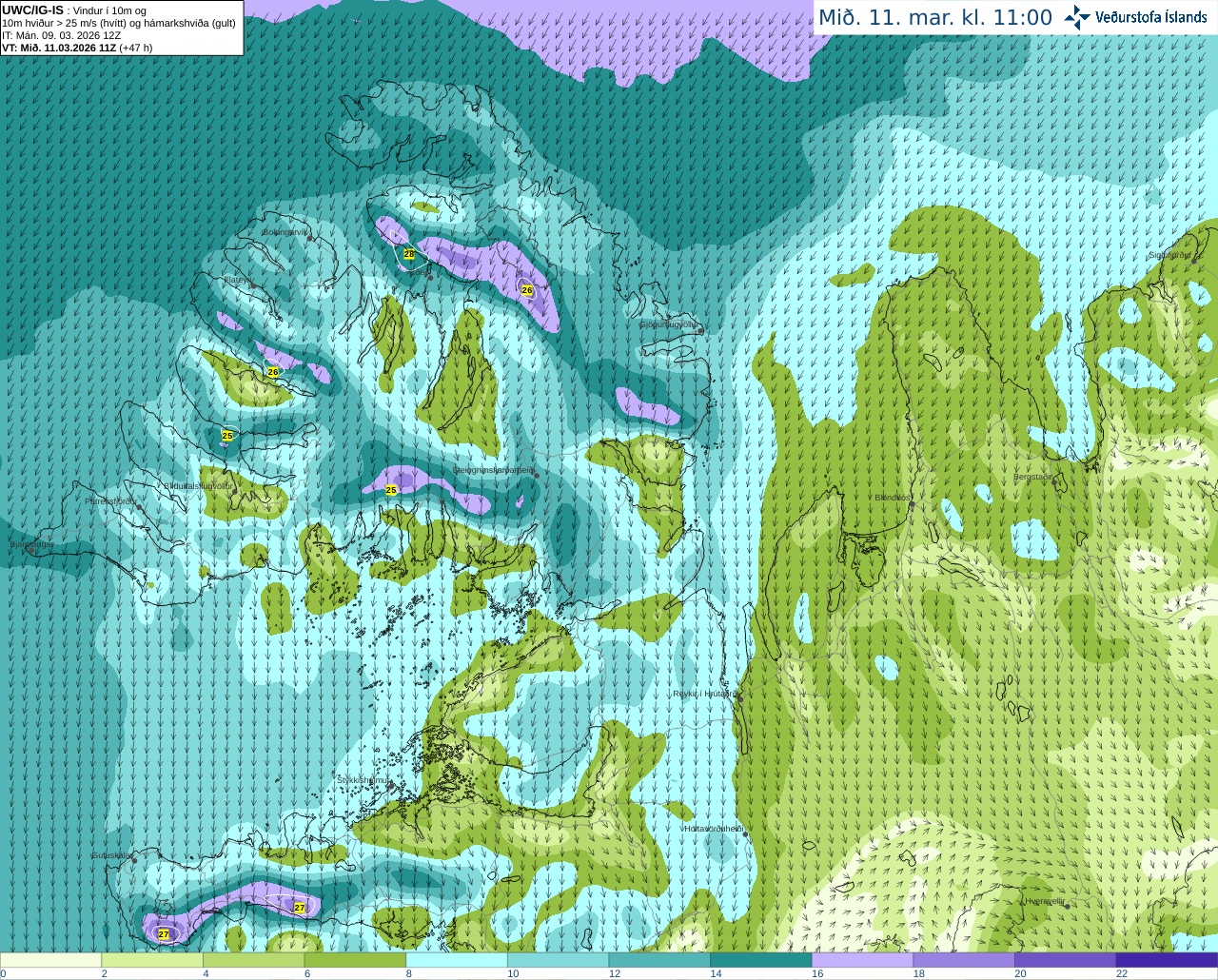Image resolution: width=1218 pixels, height=980 pixels.
Task: Pick the 16–18 m/s legend swatch
Action: (862, 960)
